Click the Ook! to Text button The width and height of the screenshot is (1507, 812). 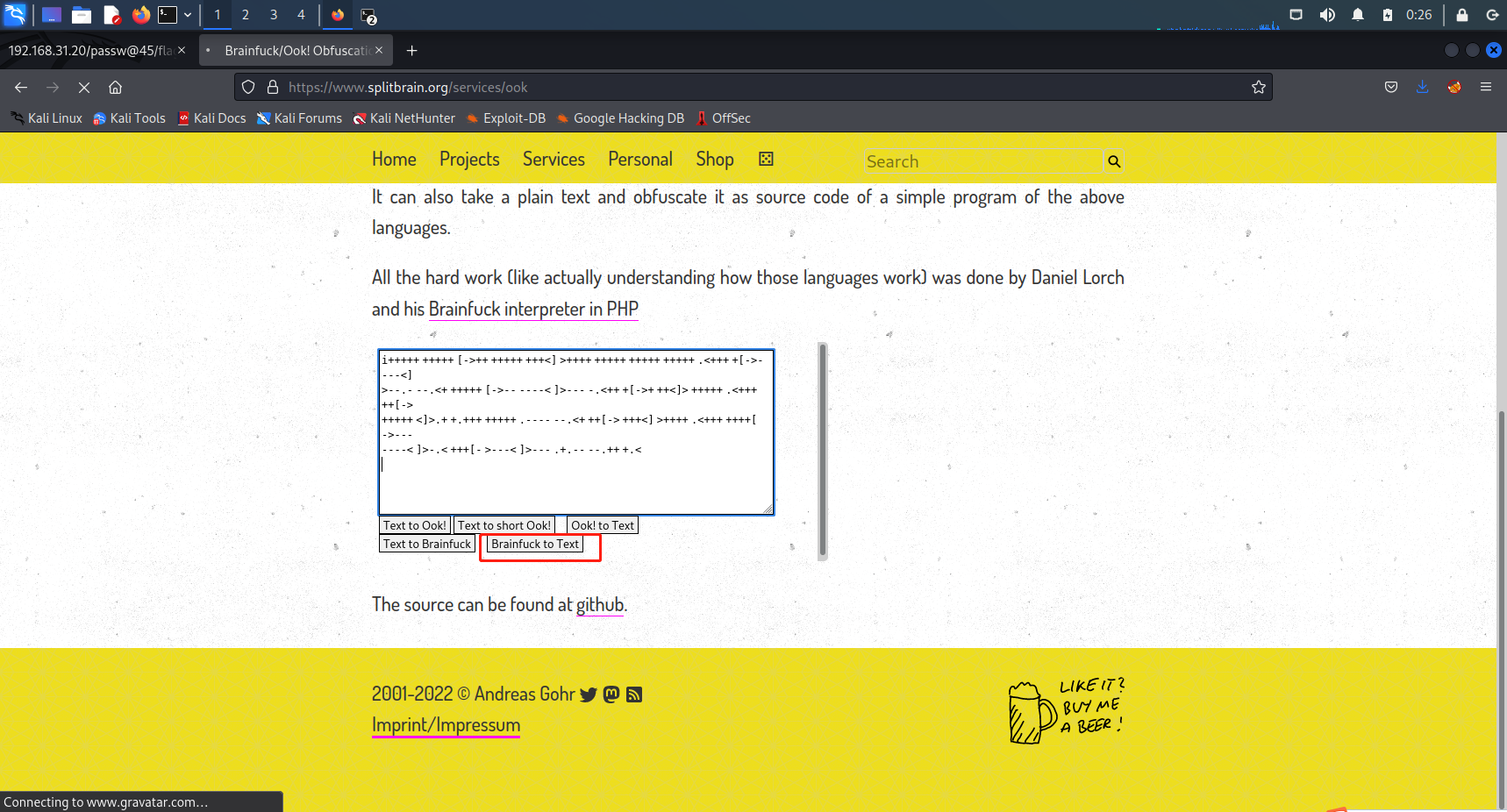coord(603,525)
